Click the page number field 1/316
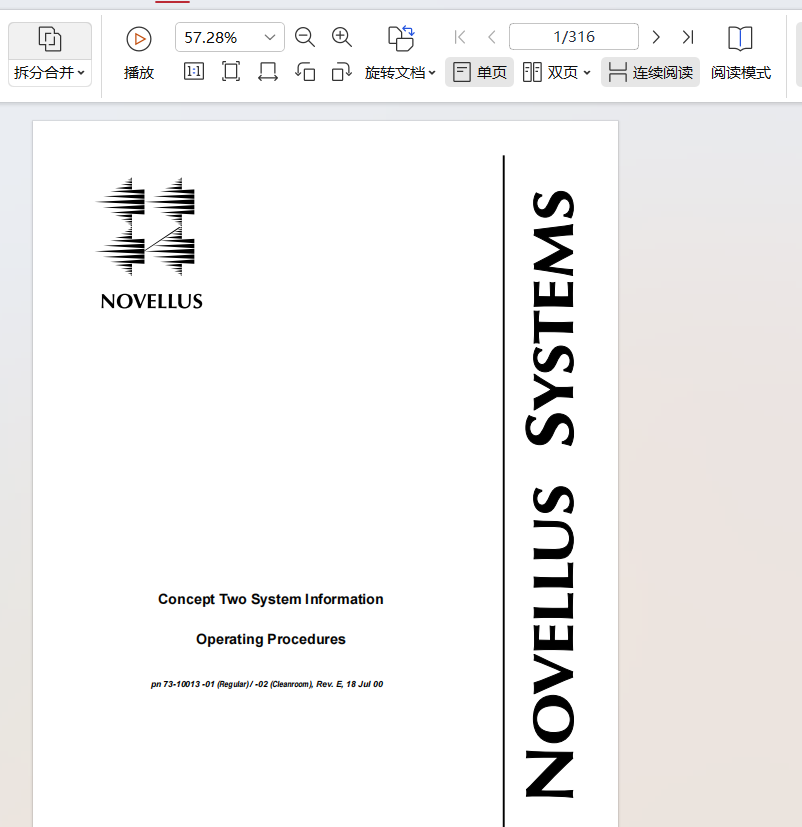 coord(574,37)
